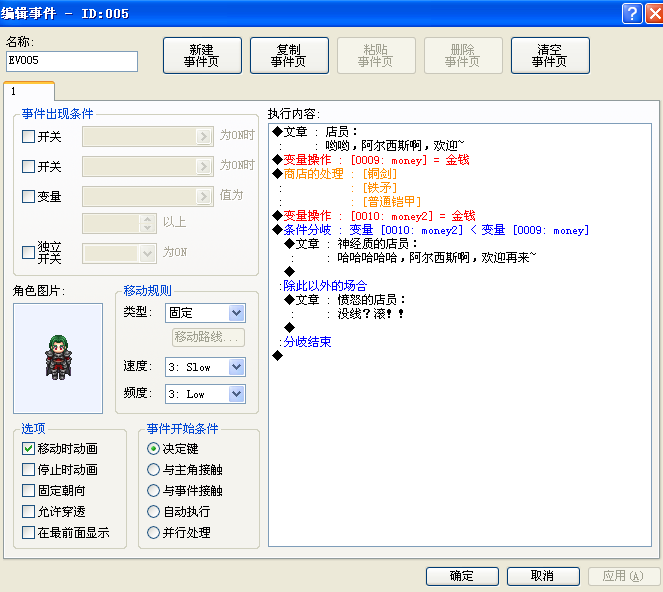
Task: Open the second switch selector arrow
Action: (204, 166)
